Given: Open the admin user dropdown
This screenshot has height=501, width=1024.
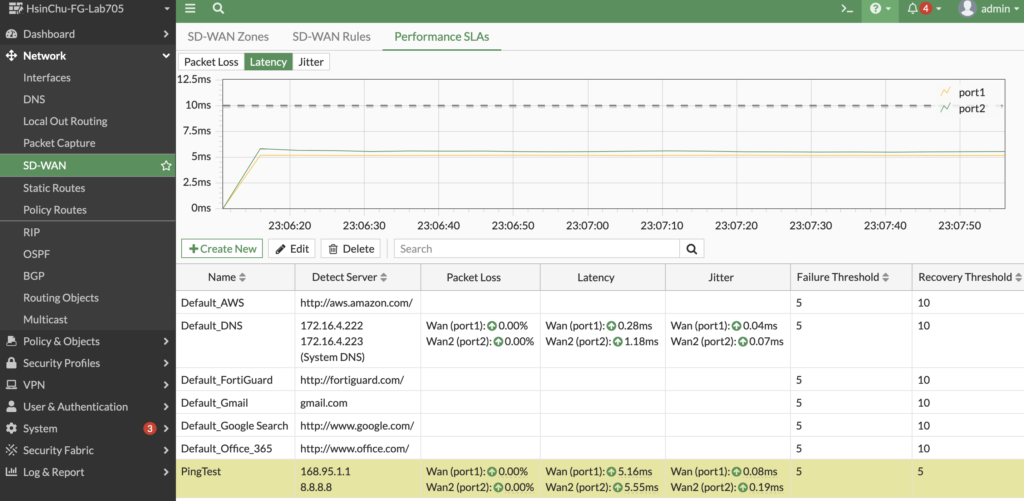Looking at the screenshot, I should tap(988, 9).
